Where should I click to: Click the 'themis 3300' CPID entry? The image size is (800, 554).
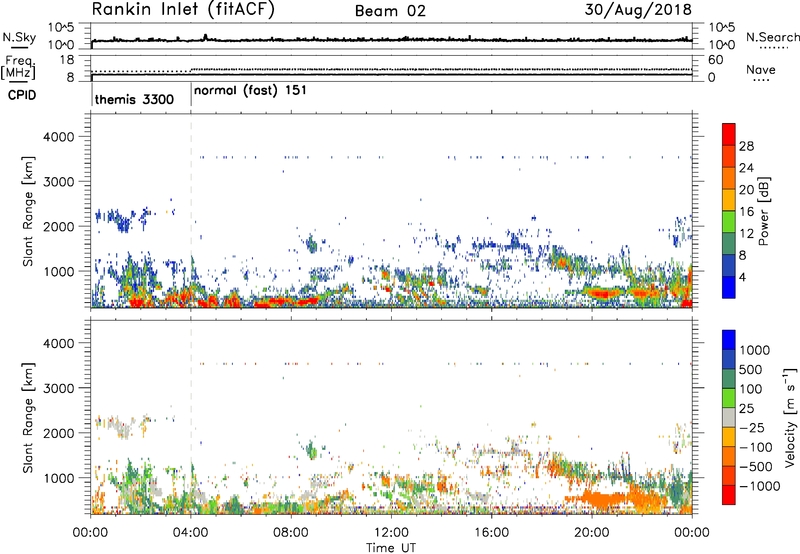pyautogui.click(x=134, y=99)
